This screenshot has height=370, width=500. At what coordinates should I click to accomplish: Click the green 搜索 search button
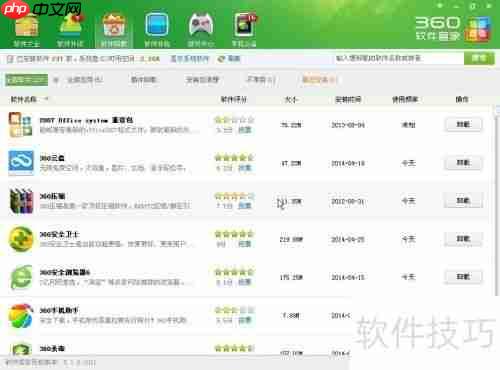[x=479, y=59]
